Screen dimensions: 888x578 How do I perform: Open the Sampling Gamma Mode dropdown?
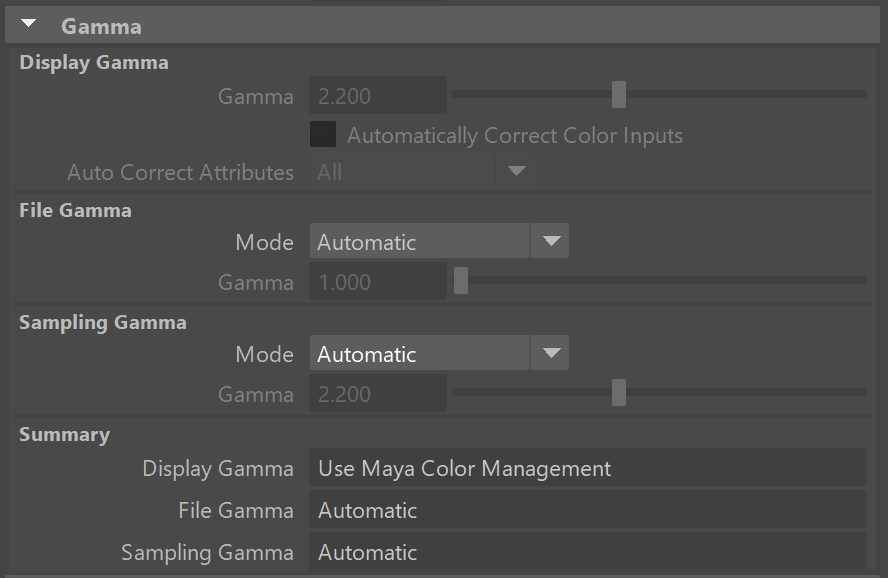tap(438, 354)
